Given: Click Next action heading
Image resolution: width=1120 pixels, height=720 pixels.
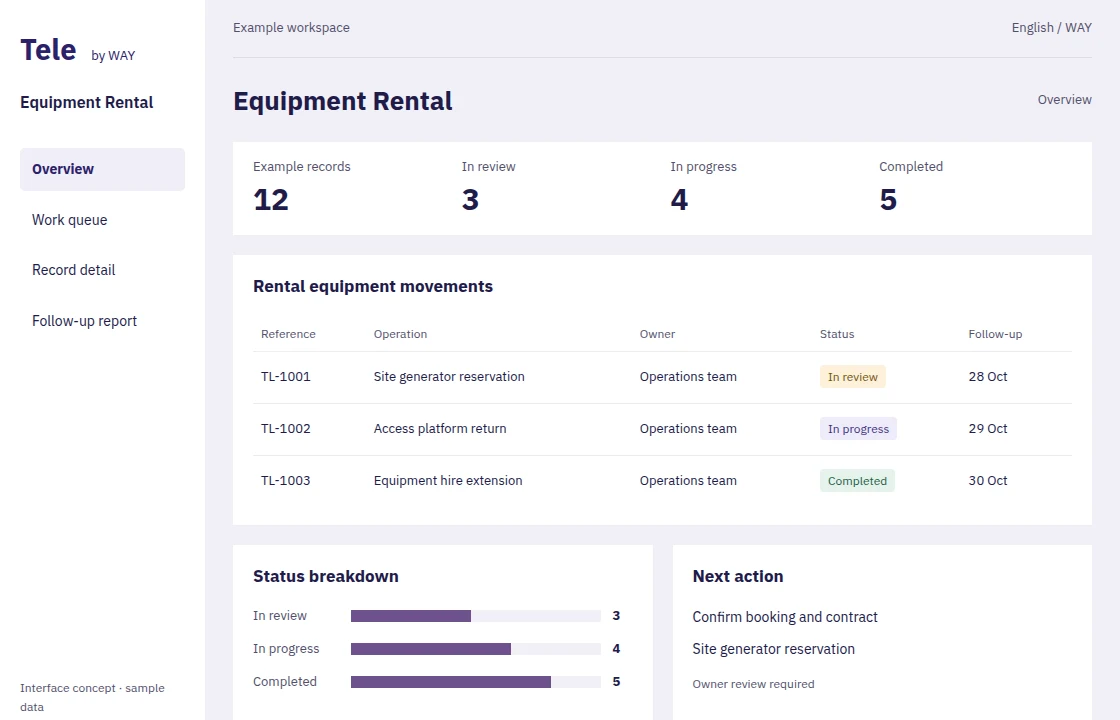Looking at the screenshot, I should pyautogui.click(x=738, y=576).
